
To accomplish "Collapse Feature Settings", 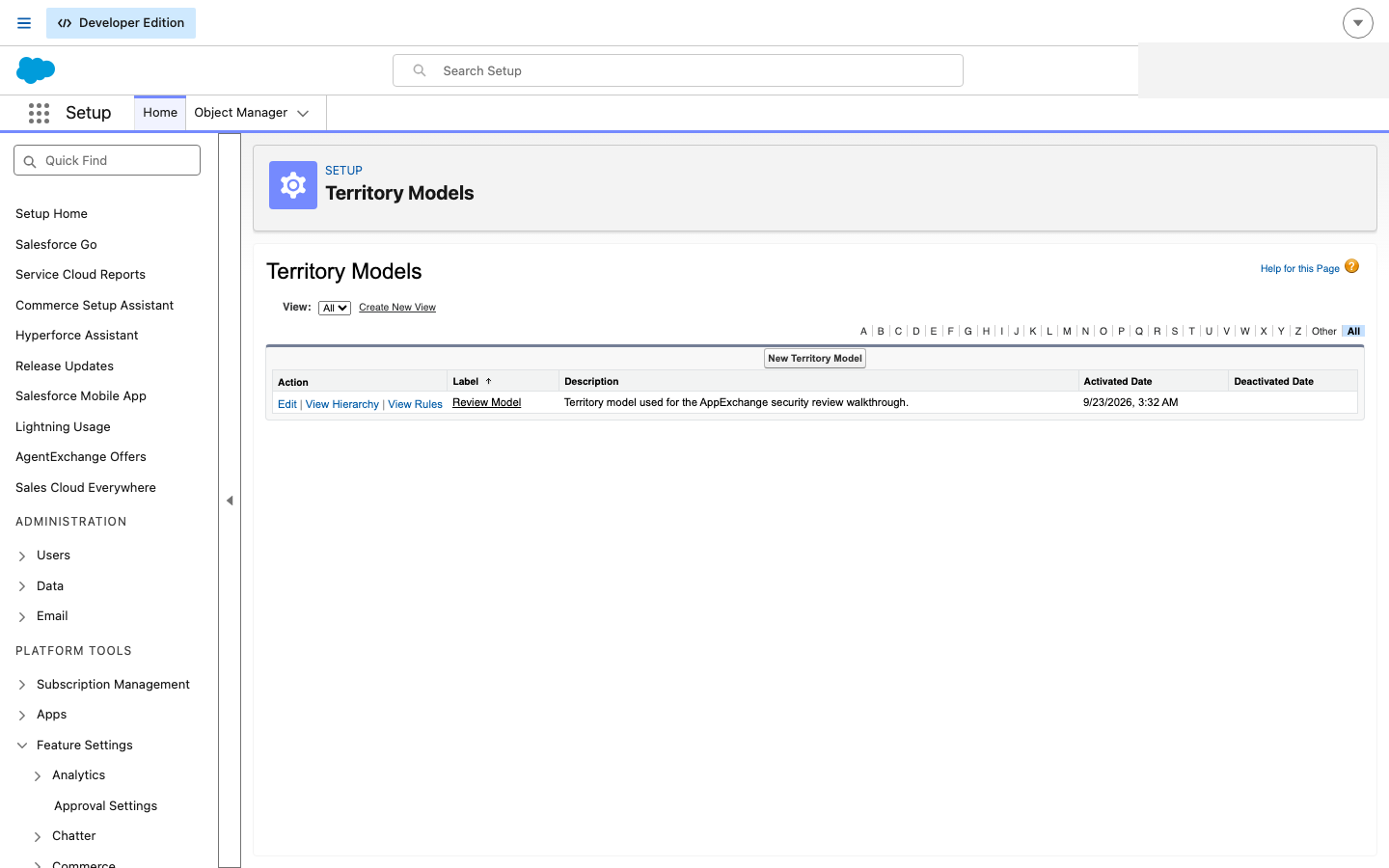I will [x=22, y=746].
